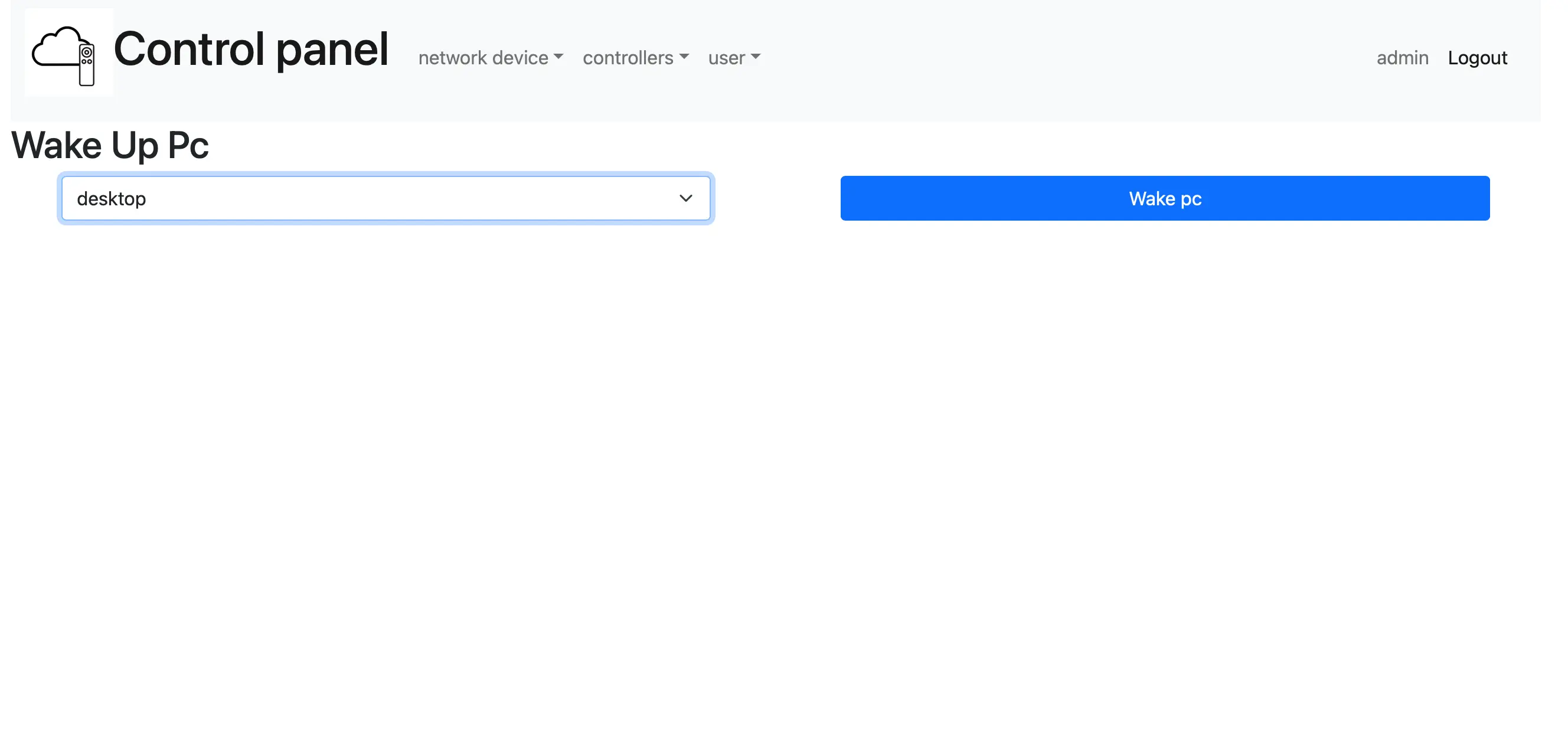This screenshot has width=1568, height=754.
Task: Click the Control panel brand title
Action: point(251,49)
